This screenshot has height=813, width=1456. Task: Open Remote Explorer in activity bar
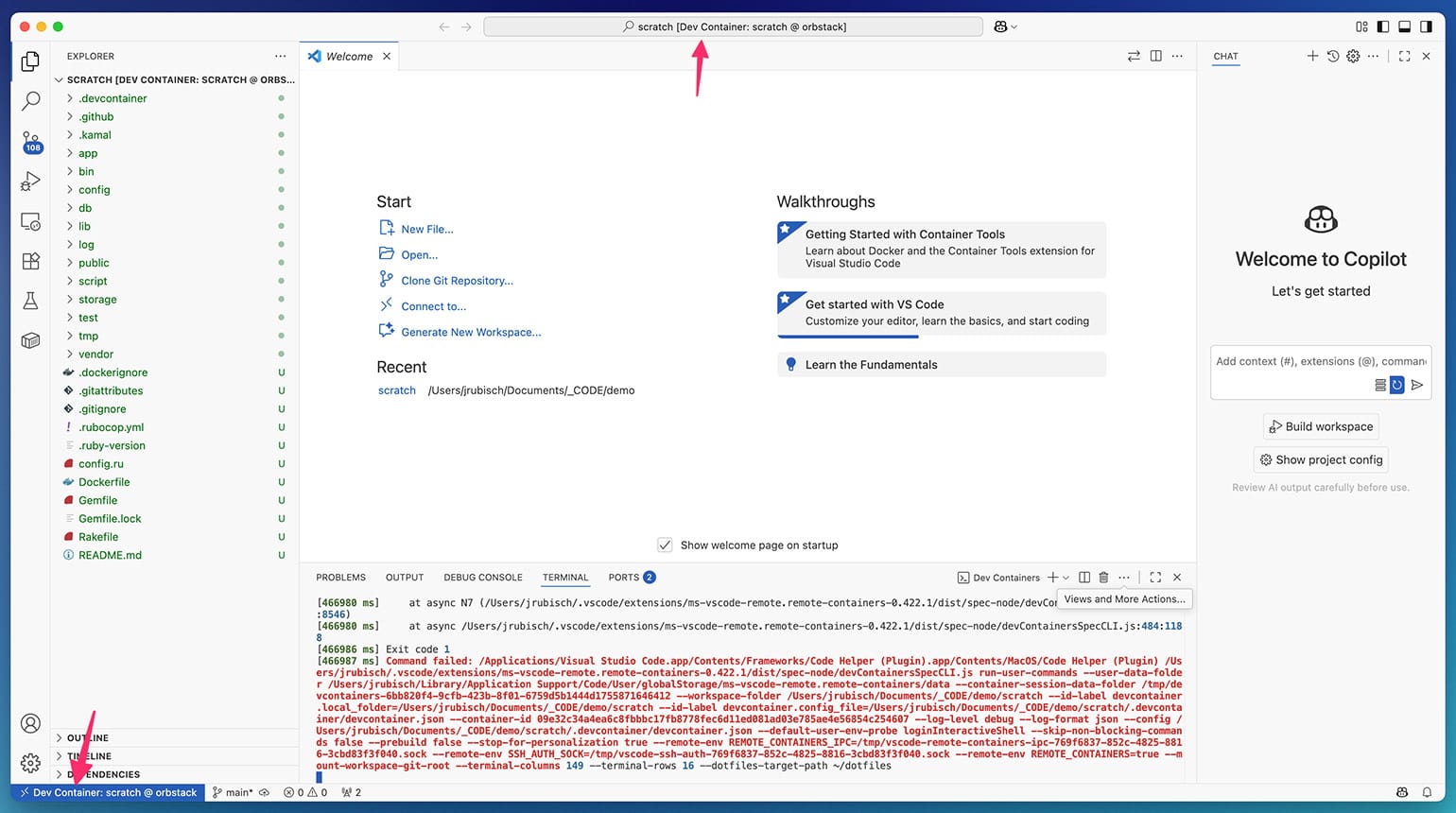click(30, 222)
